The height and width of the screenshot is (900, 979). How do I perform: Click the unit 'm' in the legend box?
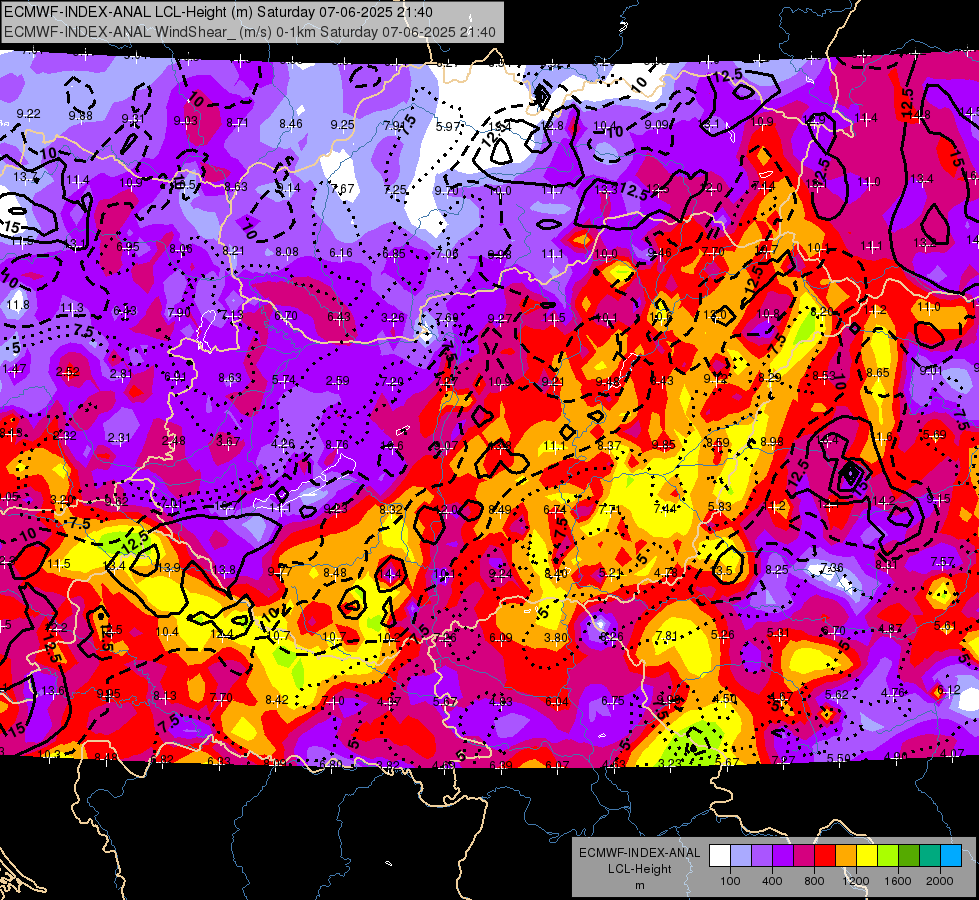pyautogui.click(x=639, y=885)
